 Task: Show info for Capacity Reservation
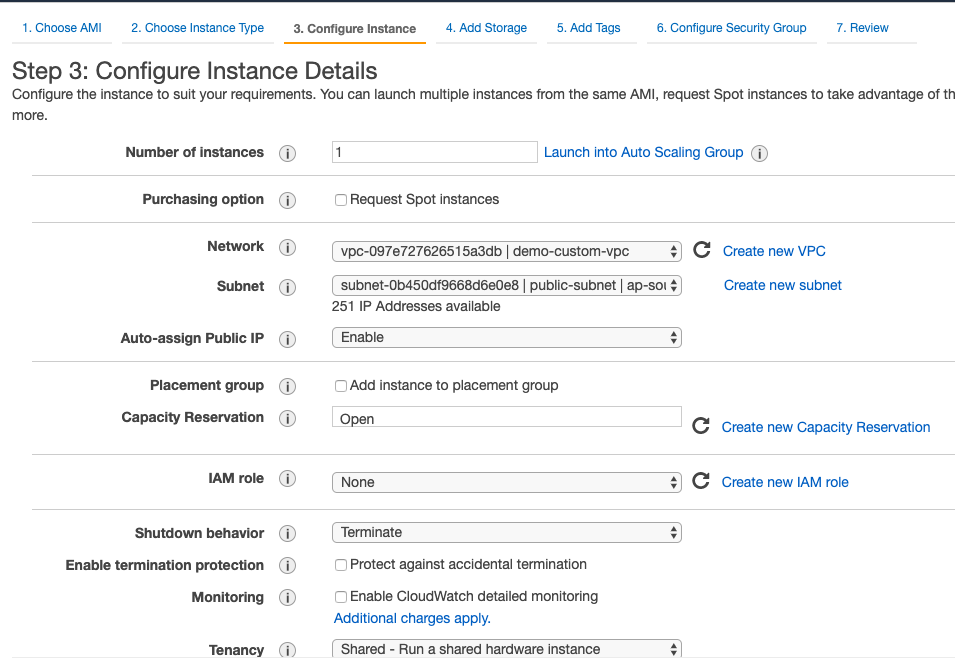(x=287, y=418)
